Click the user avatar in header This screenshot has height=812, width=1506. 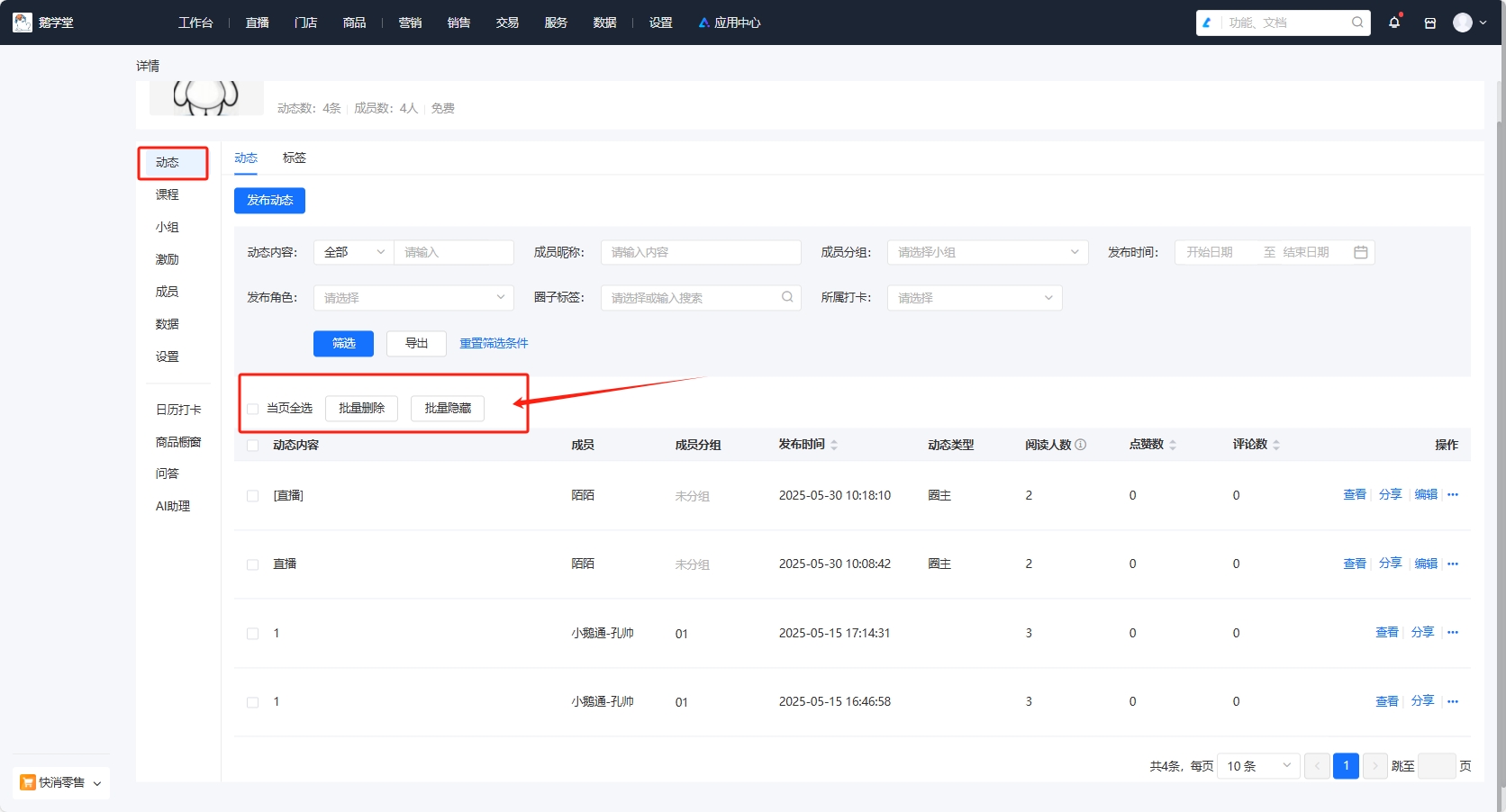click(x=1462, y=23)
